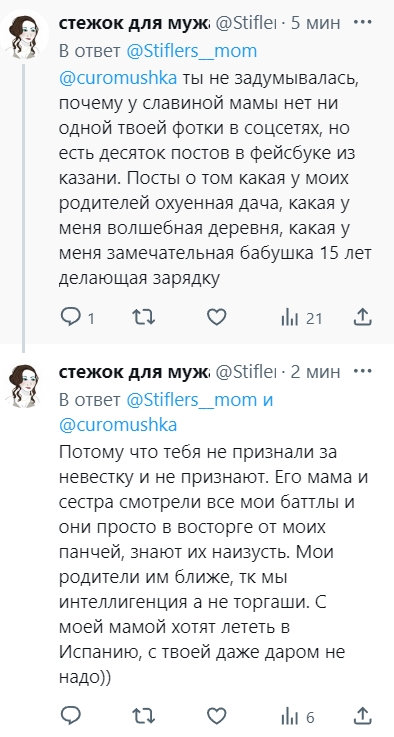Open the three-dot menu on the first tweet
This screenshot has height=737, width=394.
coord(362,23)
